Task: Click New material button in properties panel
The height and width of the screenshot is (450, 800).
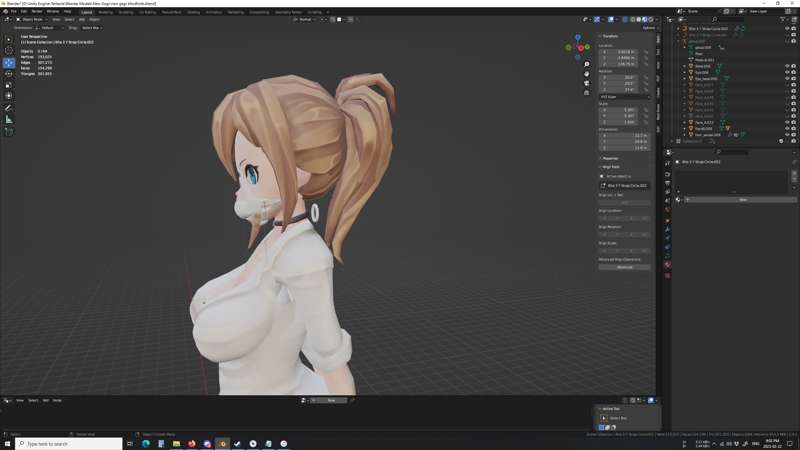Action: coord(742,200)
